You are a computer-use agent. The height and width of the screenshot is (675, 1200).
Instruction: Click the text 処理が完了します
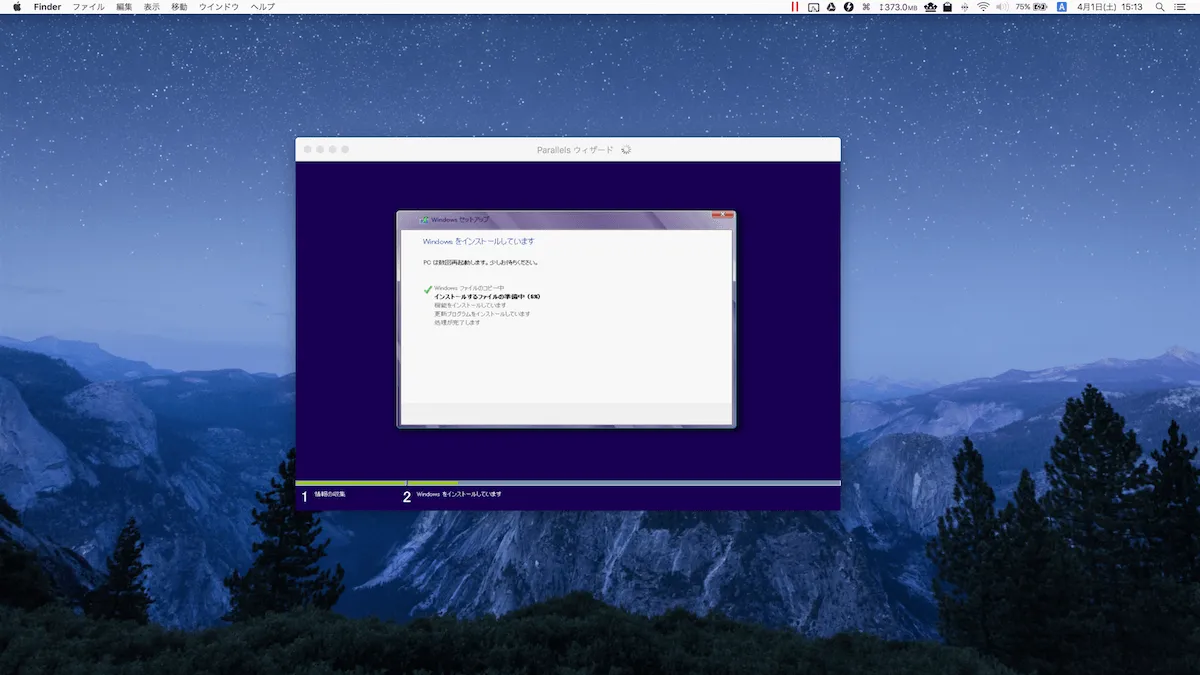coord(457,322)
